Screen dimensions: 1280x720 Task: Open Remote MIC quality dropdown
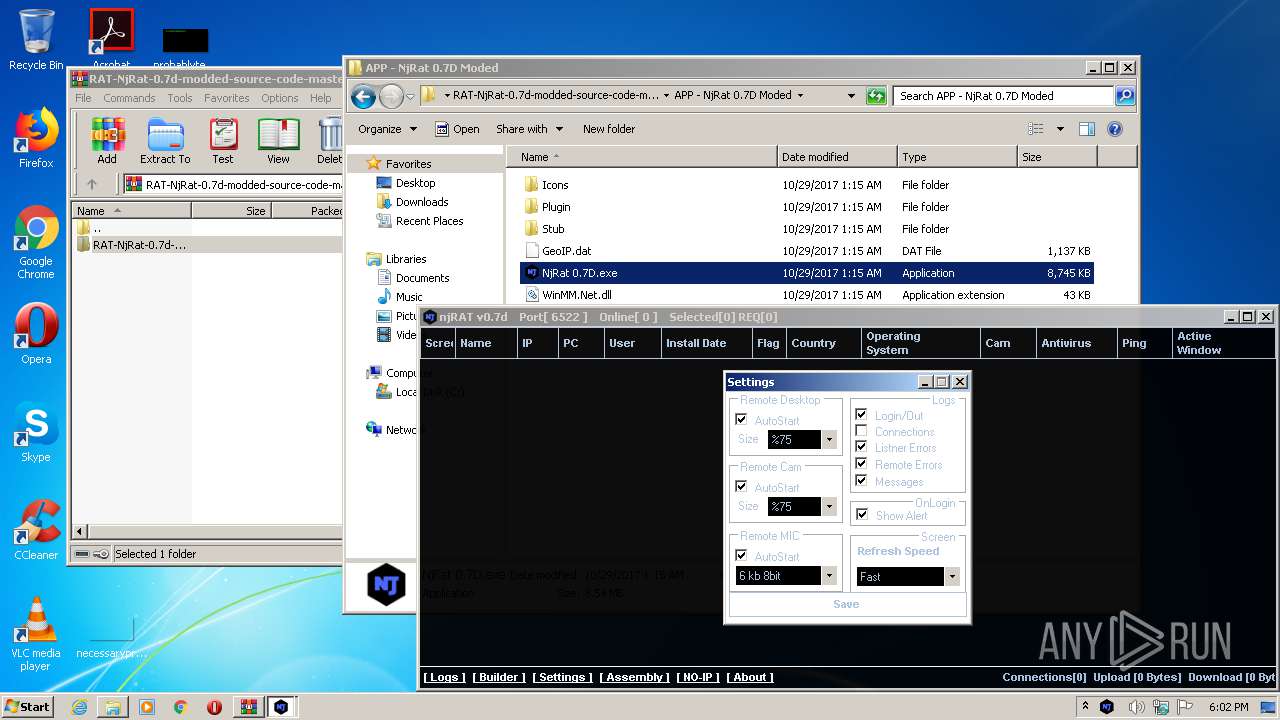point(829,575)
